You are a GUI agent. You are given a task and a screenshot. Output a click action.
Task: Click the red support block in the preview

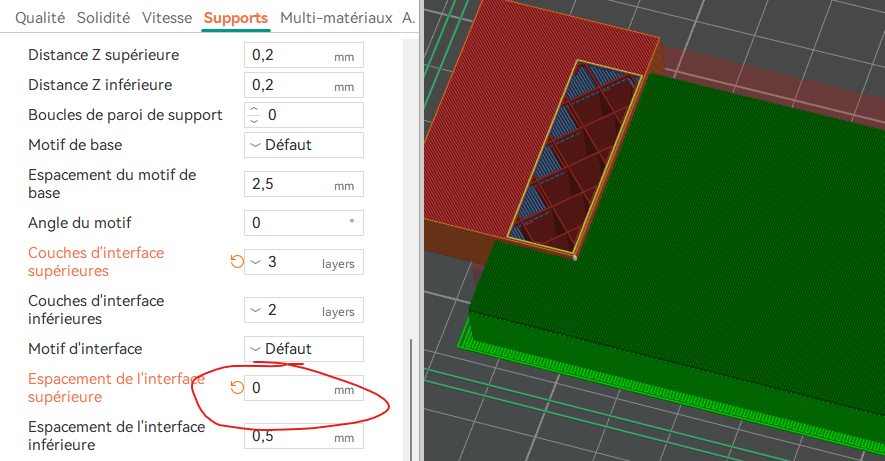click(x=508, y=124)
